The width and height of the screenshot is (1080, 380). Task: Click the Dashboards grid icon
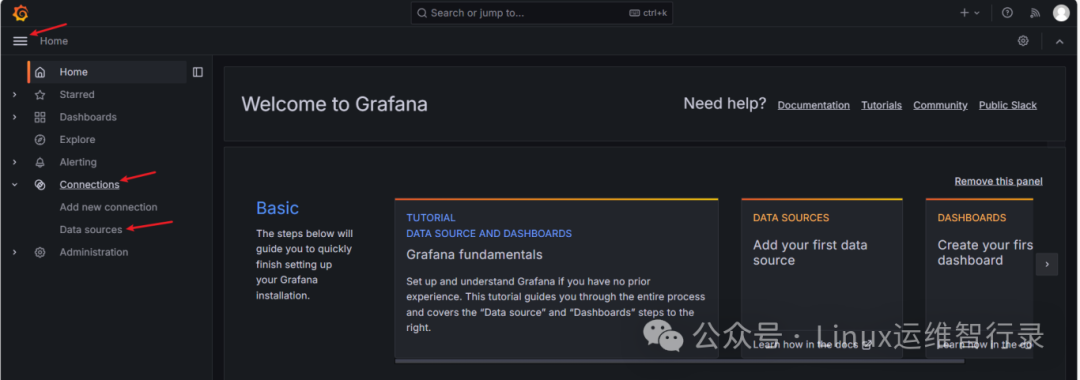click(40, 118)
